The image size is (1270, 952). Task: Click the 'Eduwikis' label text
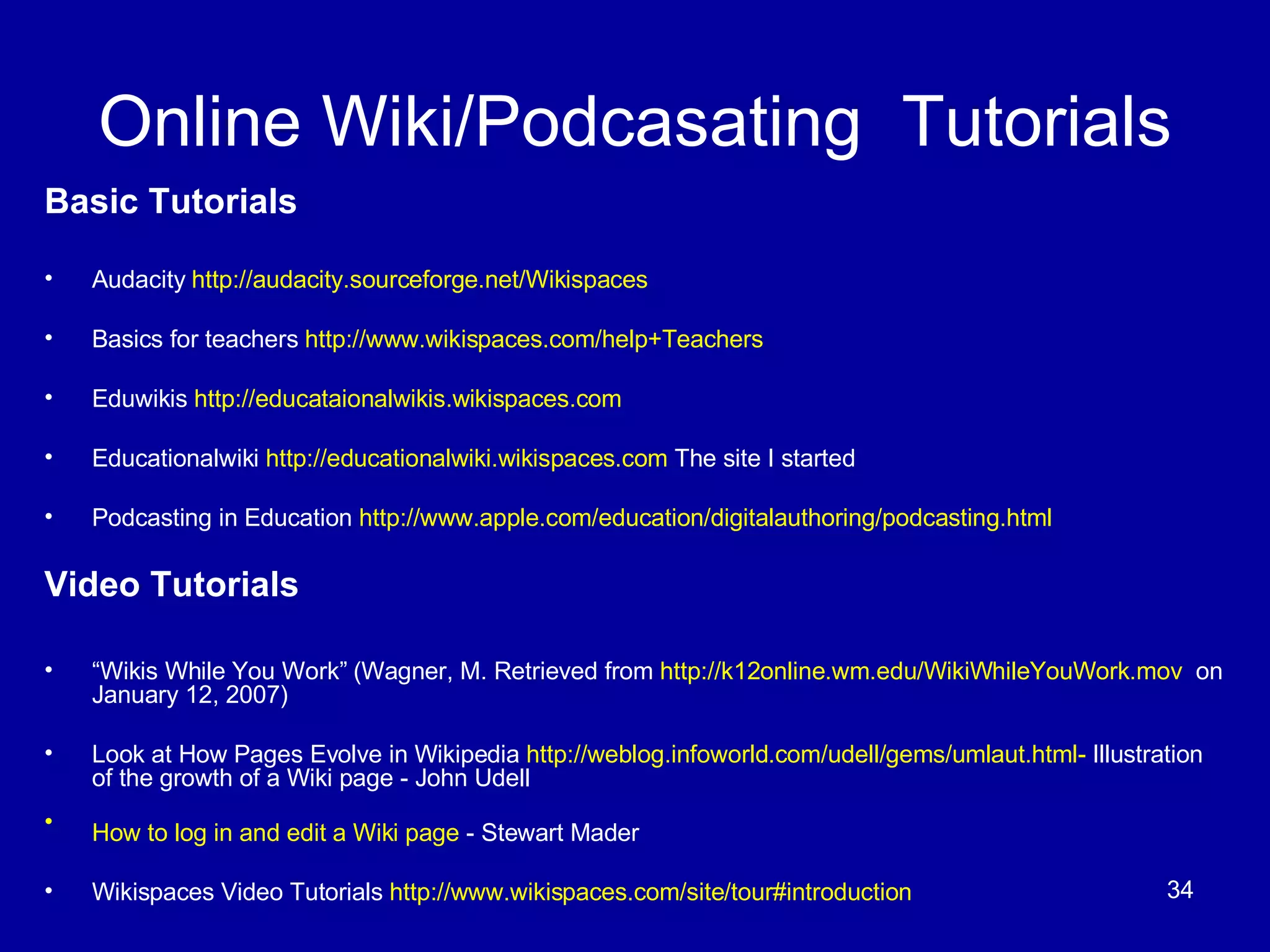(x=140, y=399)
